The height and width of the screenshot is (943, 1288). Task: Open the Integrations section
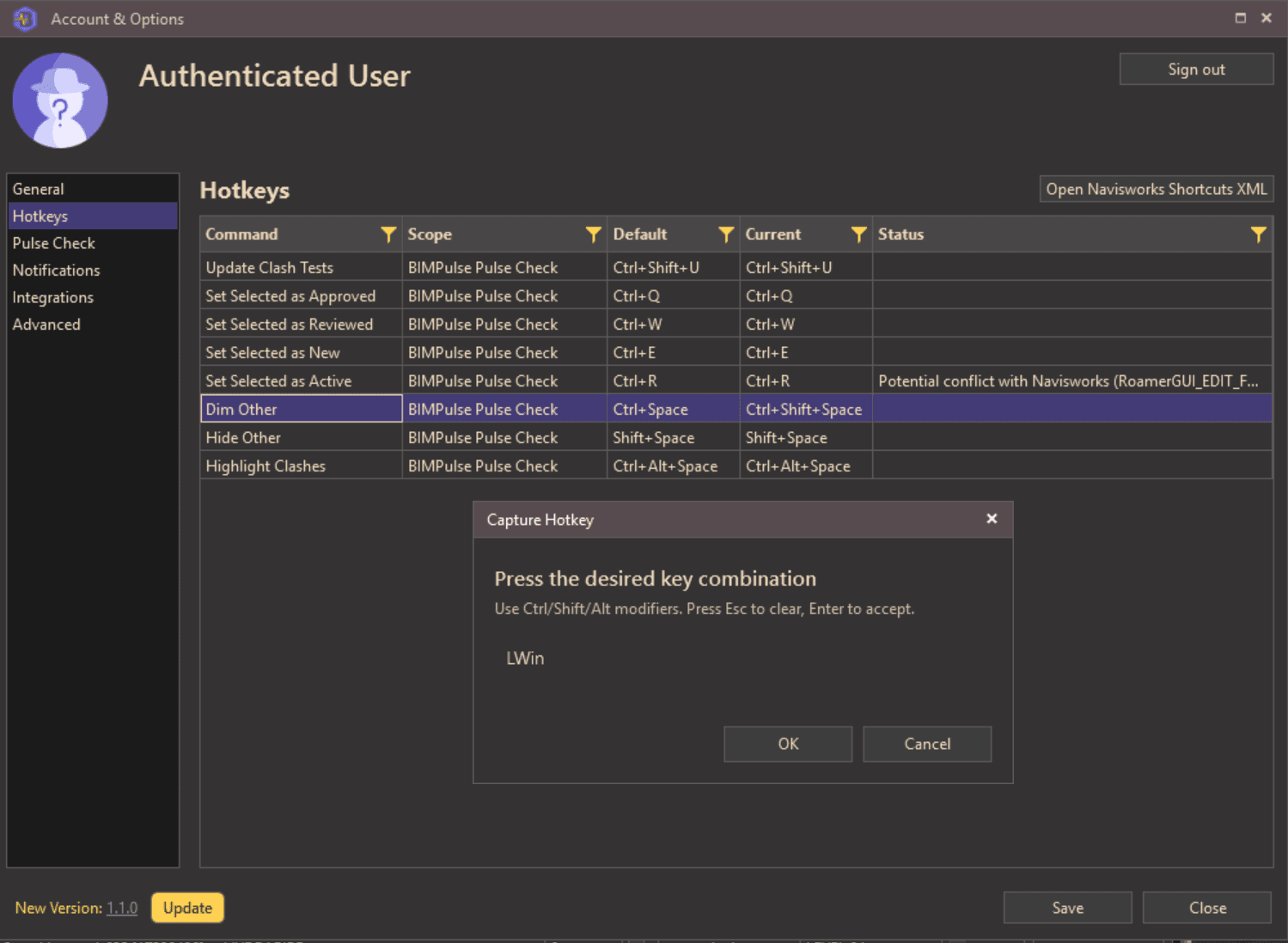[52, 297]
